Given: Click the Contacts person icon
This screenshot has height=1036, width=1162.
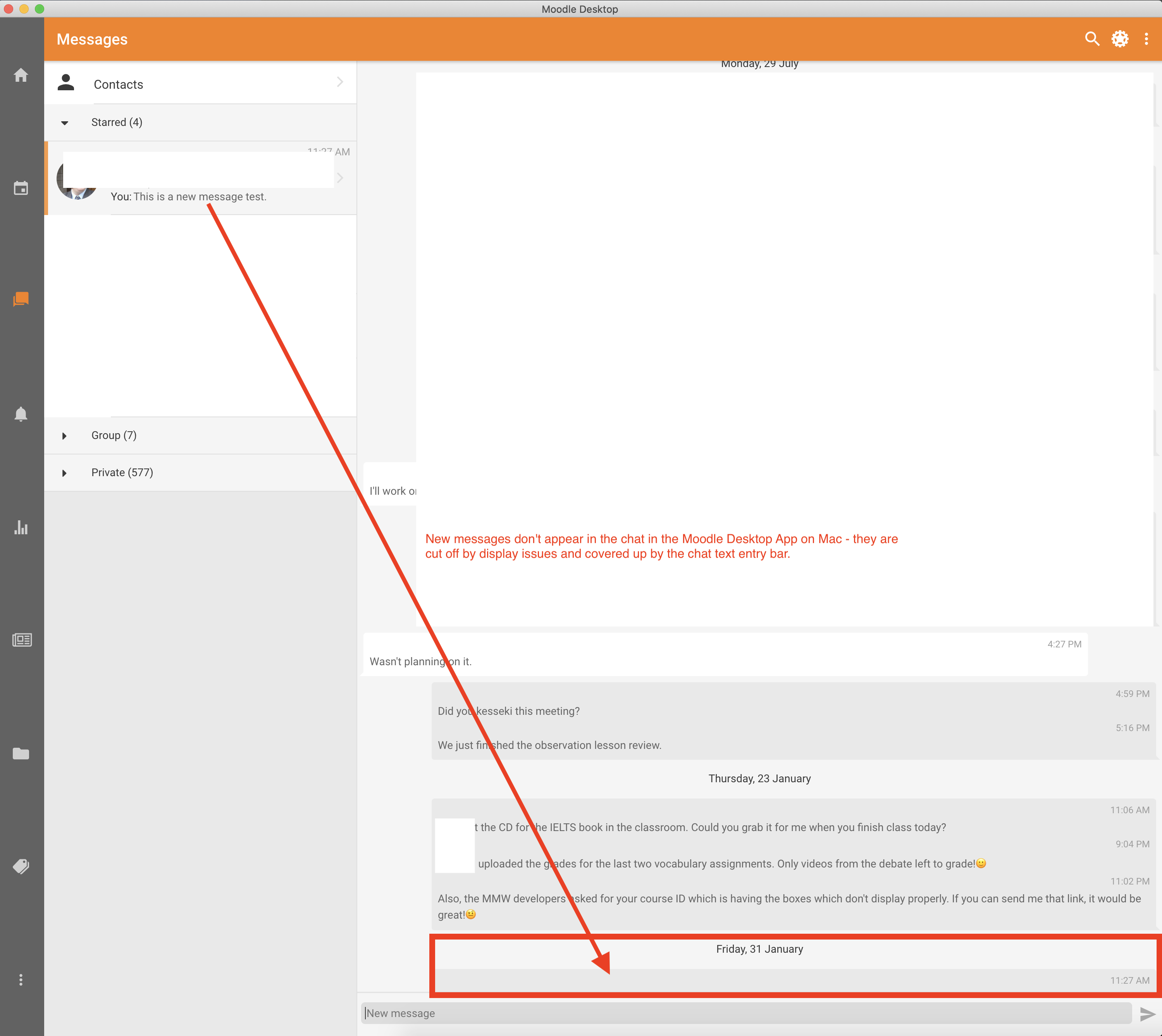Looking at the screenshot, I should (66, 83).
